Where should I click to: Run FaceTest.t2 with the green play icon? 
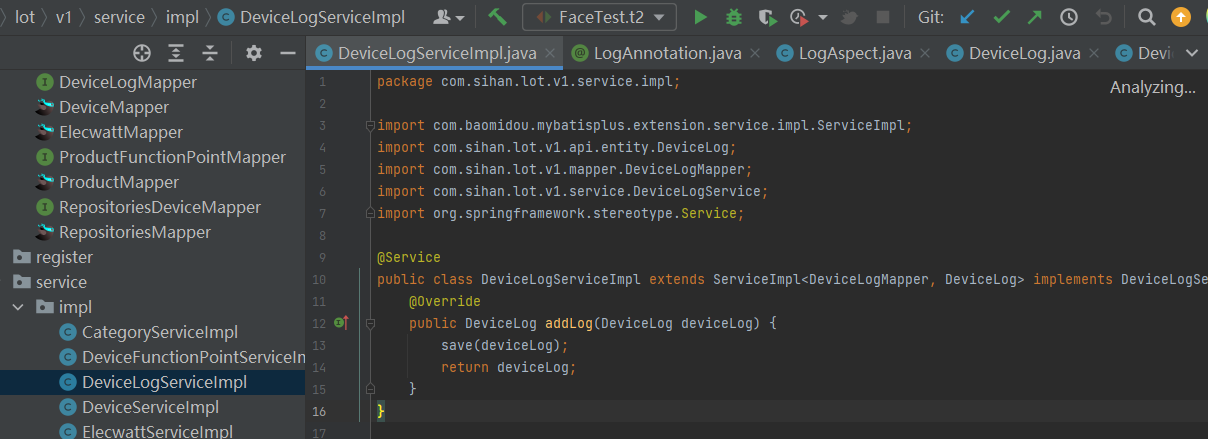tap(700, 17)
